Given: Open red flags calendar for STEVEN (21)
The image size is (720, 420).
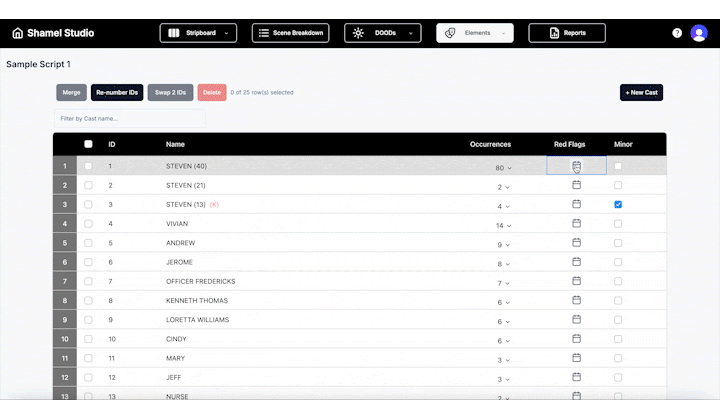Looking at the screenshot, I should (576, 185).
